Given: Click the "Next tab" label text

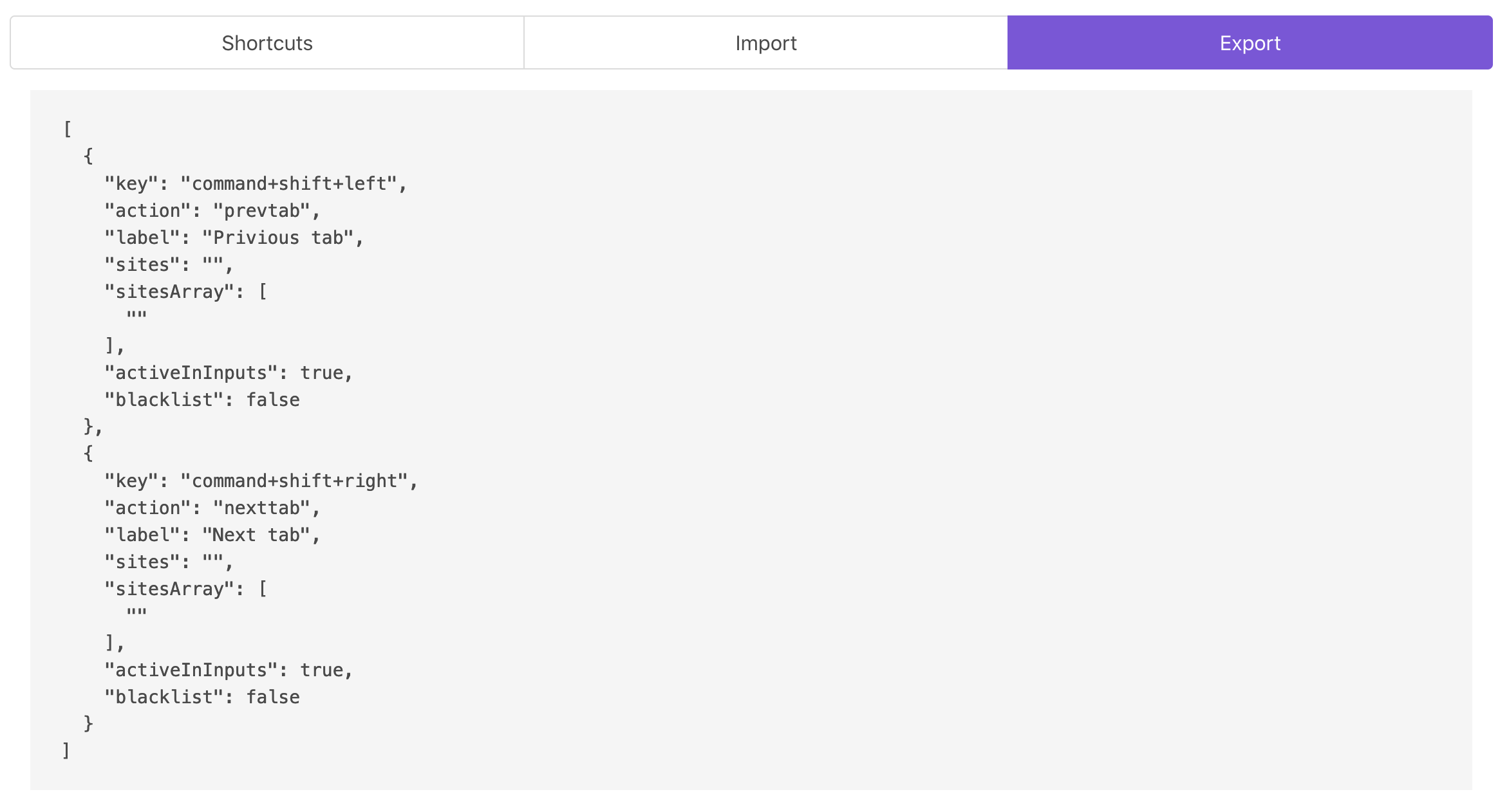Looking at the screenshot, I should click(x=256, y=535).
